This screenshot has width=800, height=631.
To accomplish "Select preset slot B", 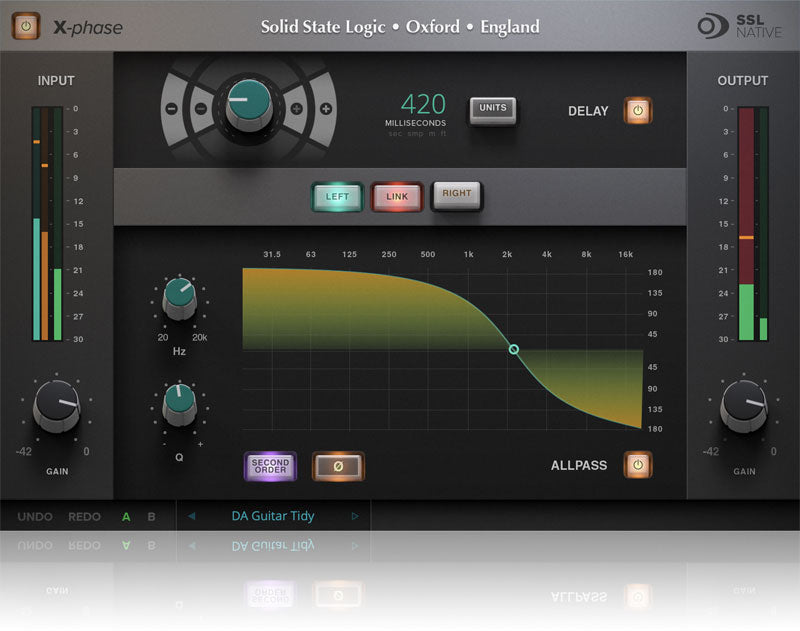I will [152, 517].
